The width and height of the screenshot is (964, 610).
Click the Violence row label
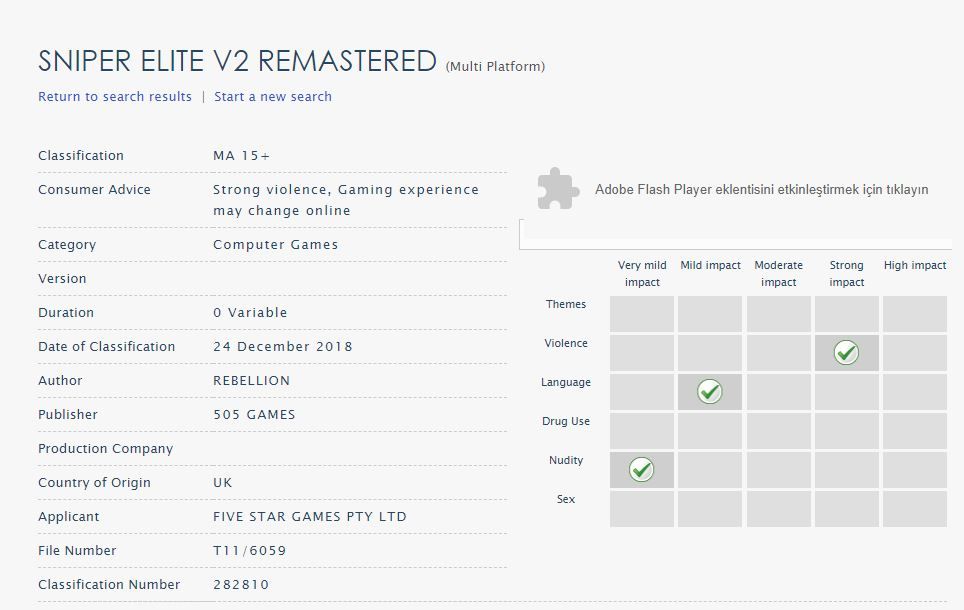point(566,343)
